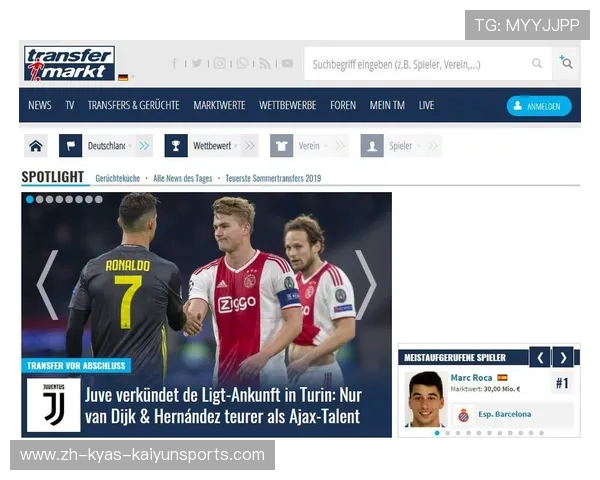Open the Transfers & Gerüchte menu
Image resolution: width=600 pixels, height=480 pixels.
tap(133, 105)
